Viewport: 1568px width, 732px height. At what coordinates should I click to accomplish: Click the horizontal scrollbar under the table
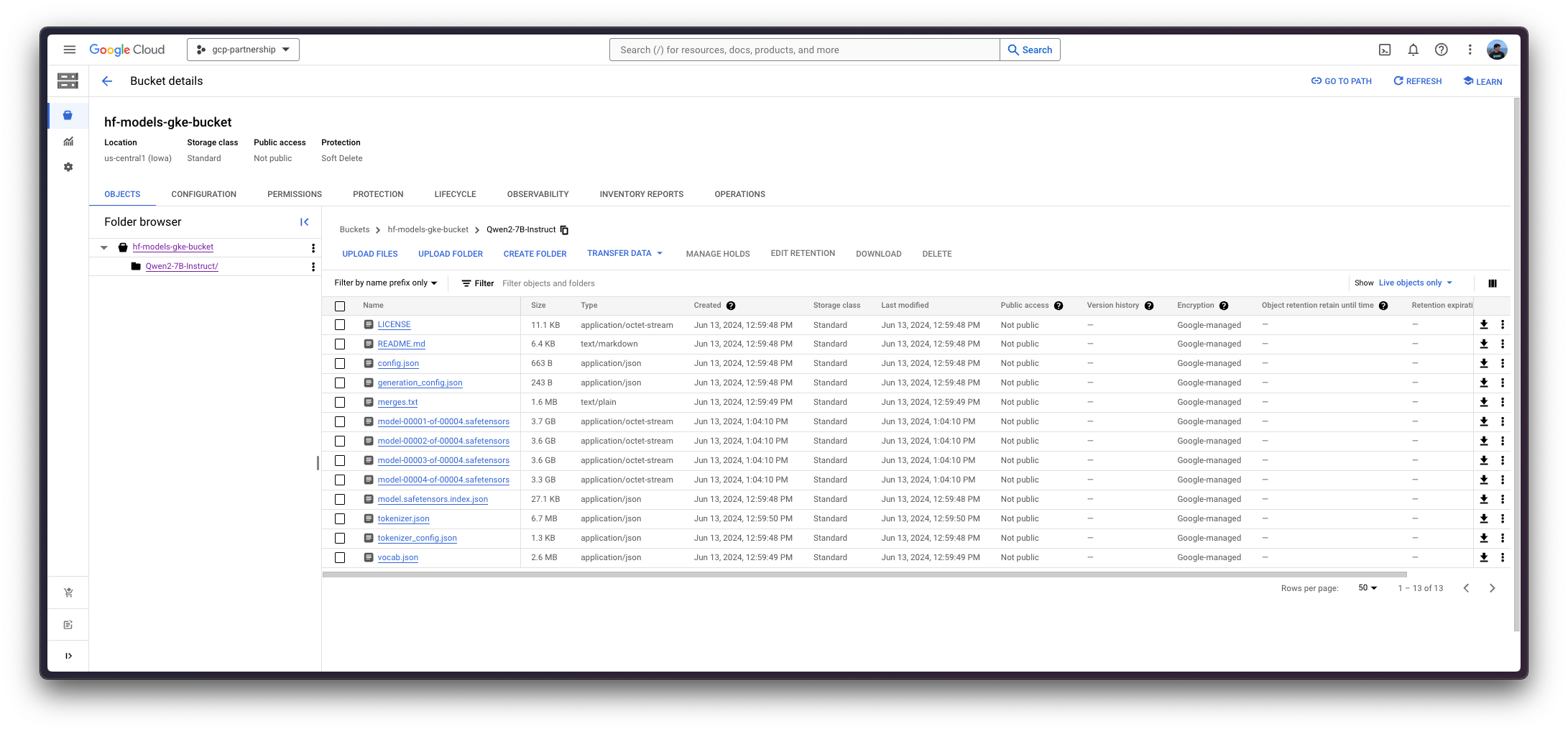pos(864,575)
